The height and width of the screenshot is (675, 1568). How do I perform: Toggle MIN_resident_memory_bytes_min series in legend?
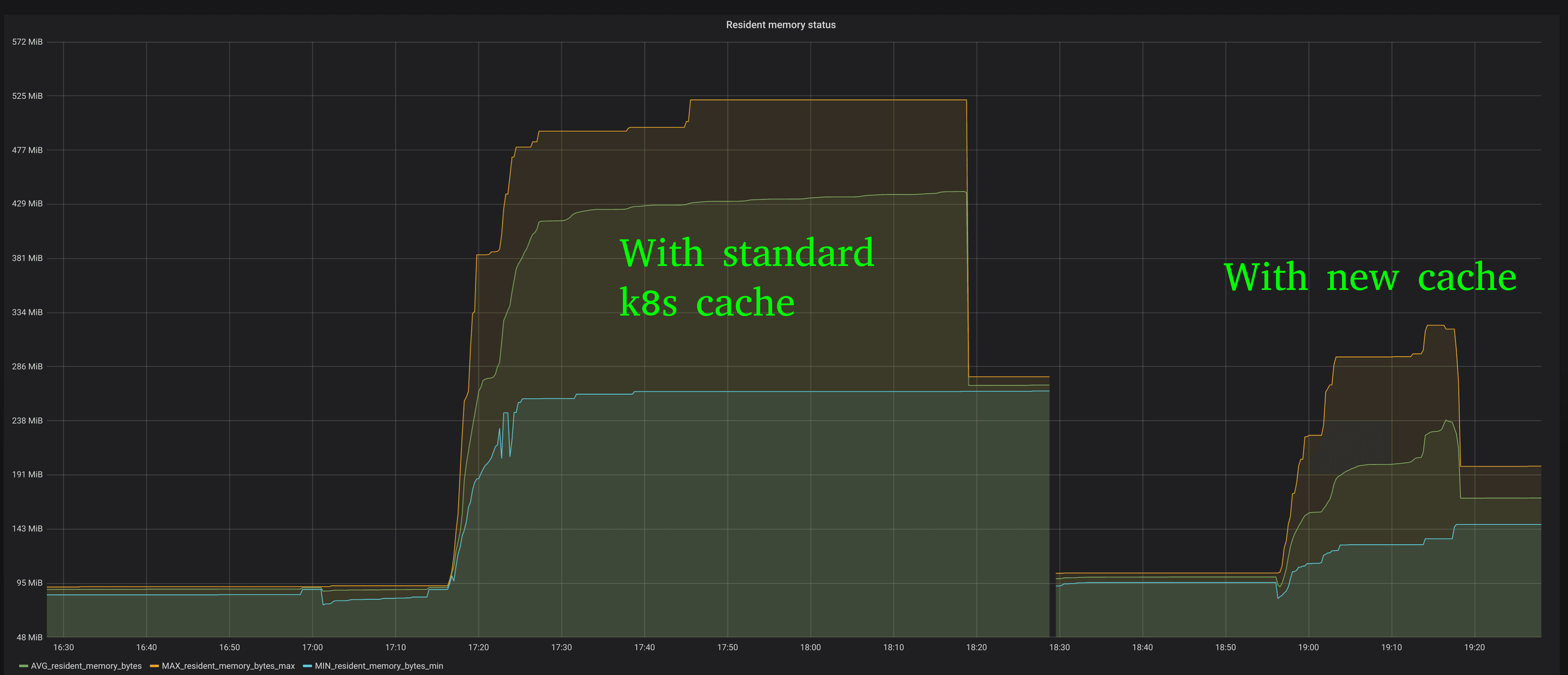click(x=379, y=666)
